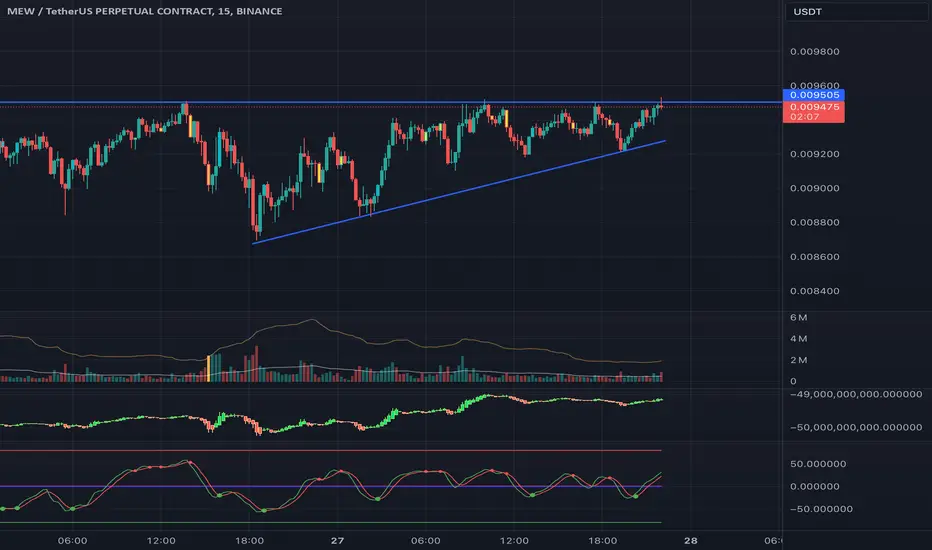
Task: Click the 50.000000 oscillator axis label
Action: [x=818, y=464]
